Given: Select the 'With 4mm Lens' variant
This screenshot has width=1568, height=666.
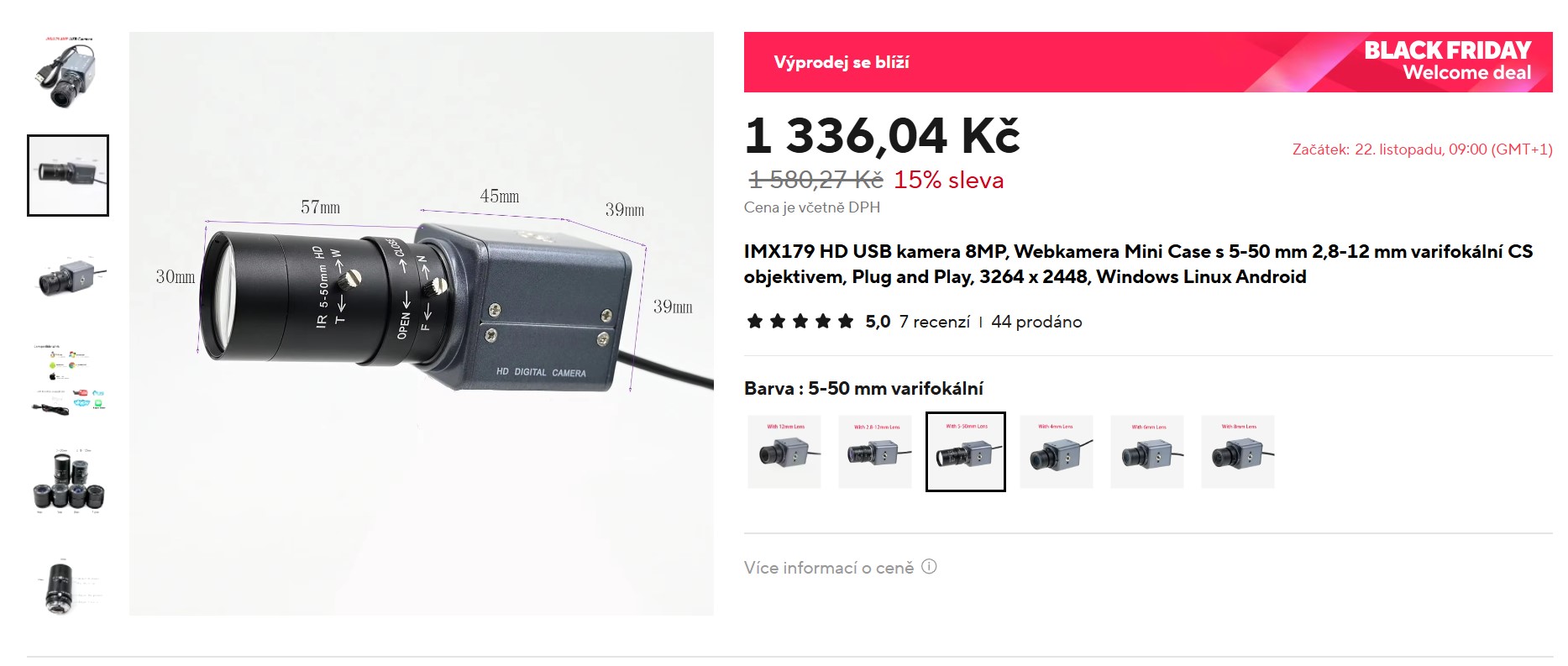Looking at the screenshot, I should (x=1057, y=452).
